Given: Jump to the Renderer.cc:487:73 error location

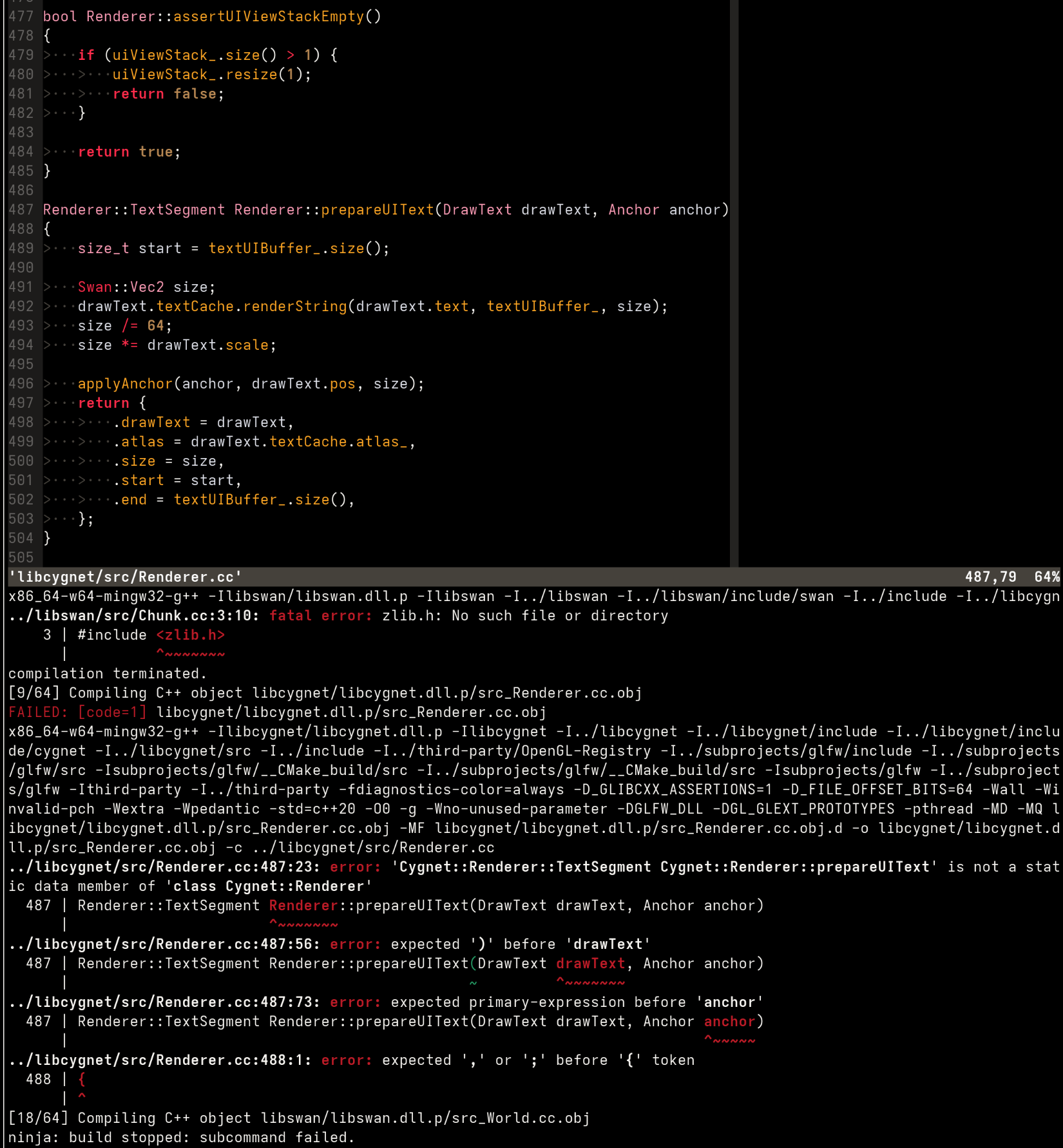Looking at the screenshot, I should coord(164,1002).
